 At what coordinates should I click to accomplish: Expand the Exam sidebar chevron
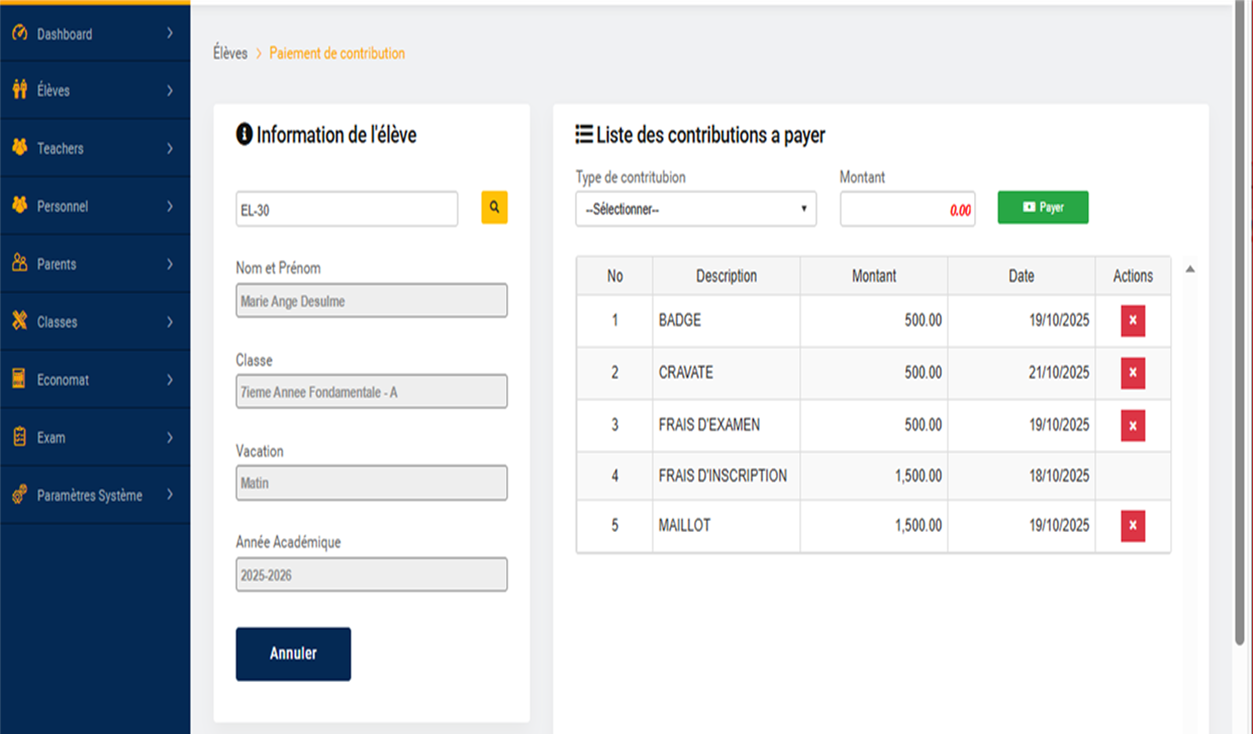coord(170,438)
